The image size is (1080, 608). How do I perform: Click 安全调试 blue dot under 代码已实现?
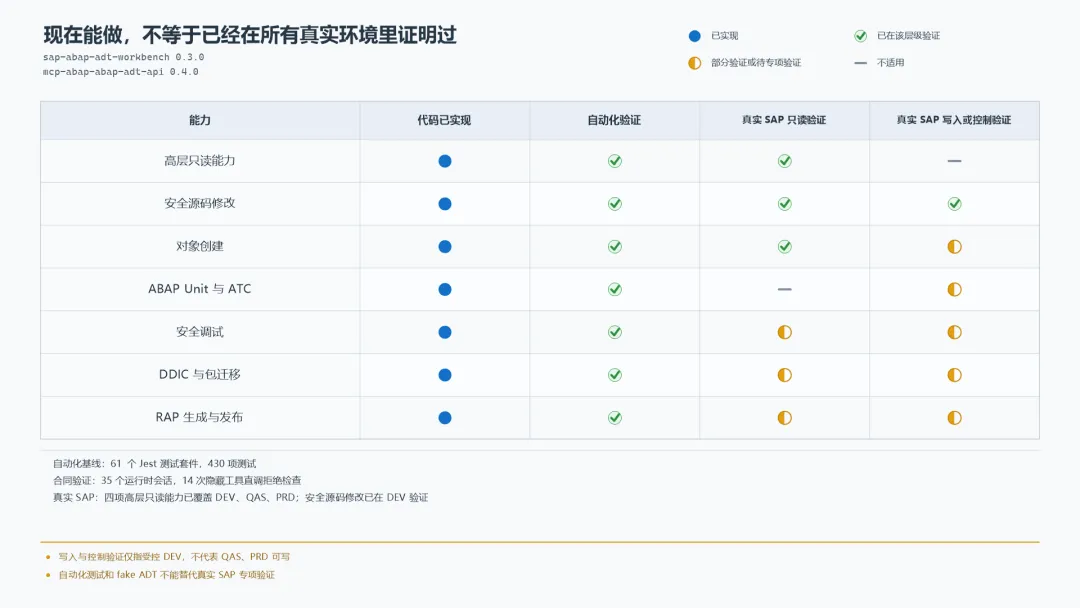pos(445,332)
